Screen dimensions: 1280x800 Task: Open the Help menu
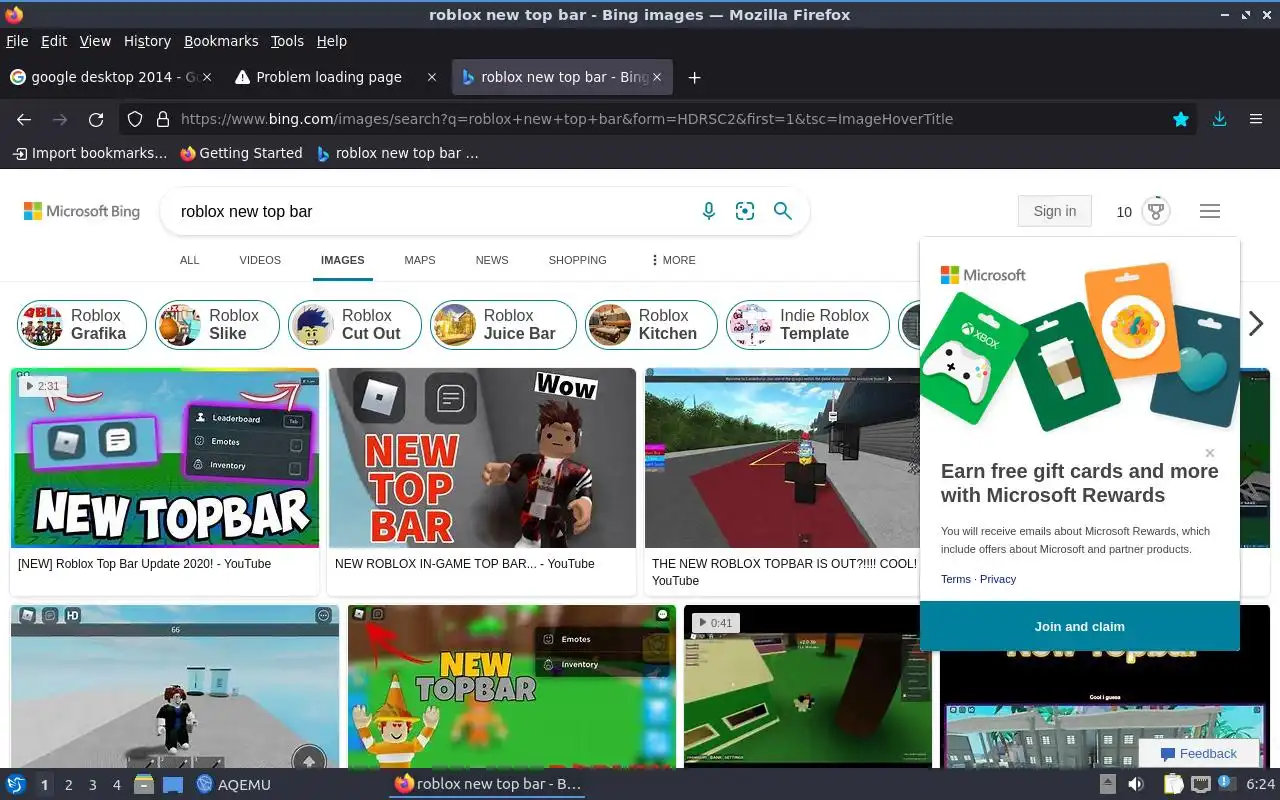332,41
